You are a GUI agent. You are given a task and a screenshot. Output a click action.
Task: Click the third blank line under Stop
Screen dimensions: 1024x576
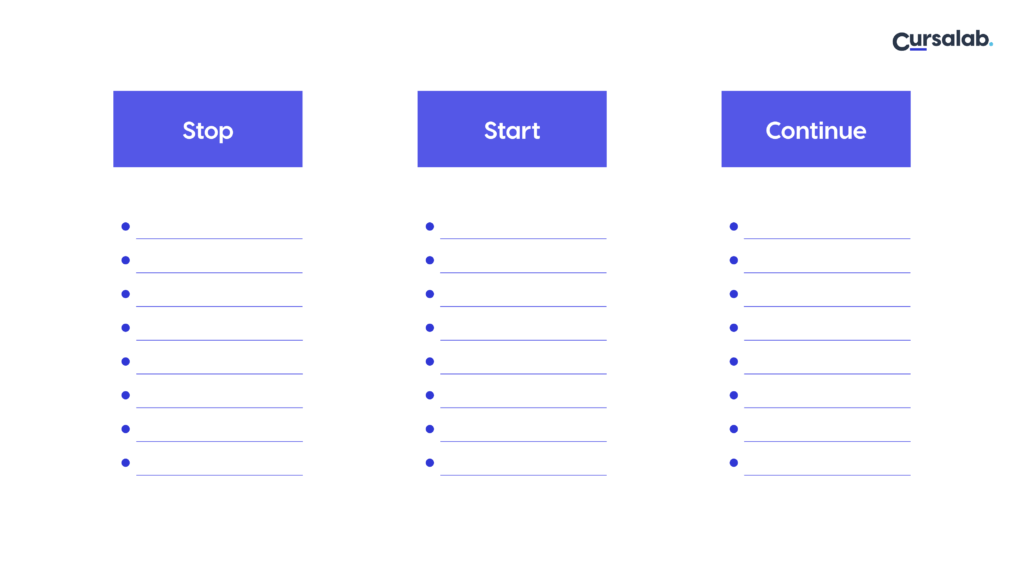(219, 305)
